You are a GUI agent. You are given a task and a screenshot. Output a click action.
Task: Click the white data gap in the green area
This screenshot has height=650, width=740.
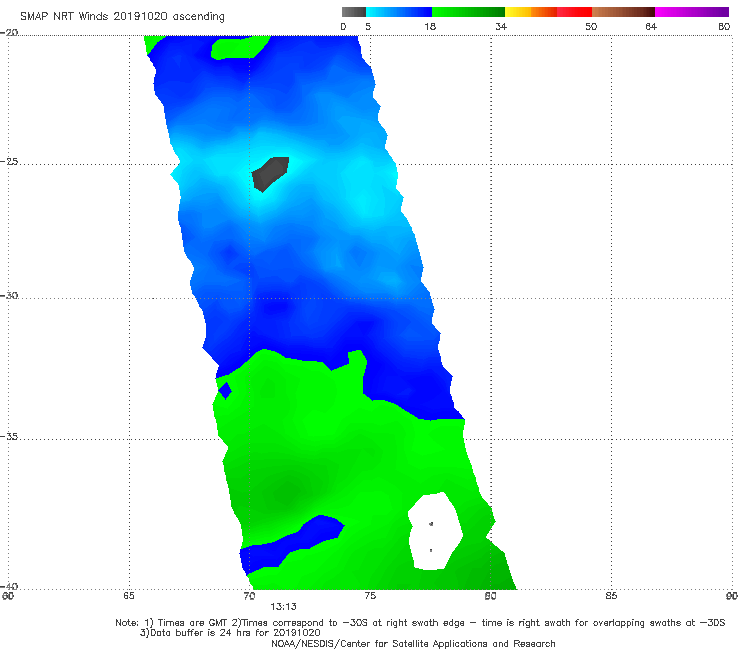(x=435, y=531)
